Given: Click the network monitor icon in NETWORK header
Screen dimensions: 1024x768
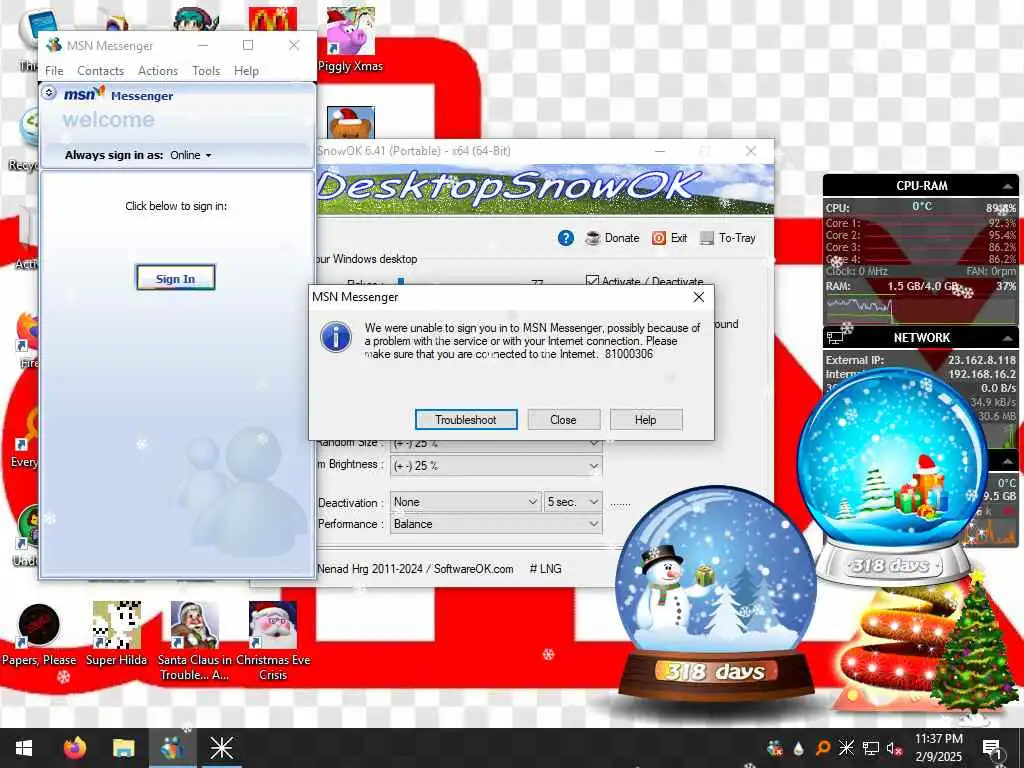Looking at the screenshot, I should pos(835,338).
